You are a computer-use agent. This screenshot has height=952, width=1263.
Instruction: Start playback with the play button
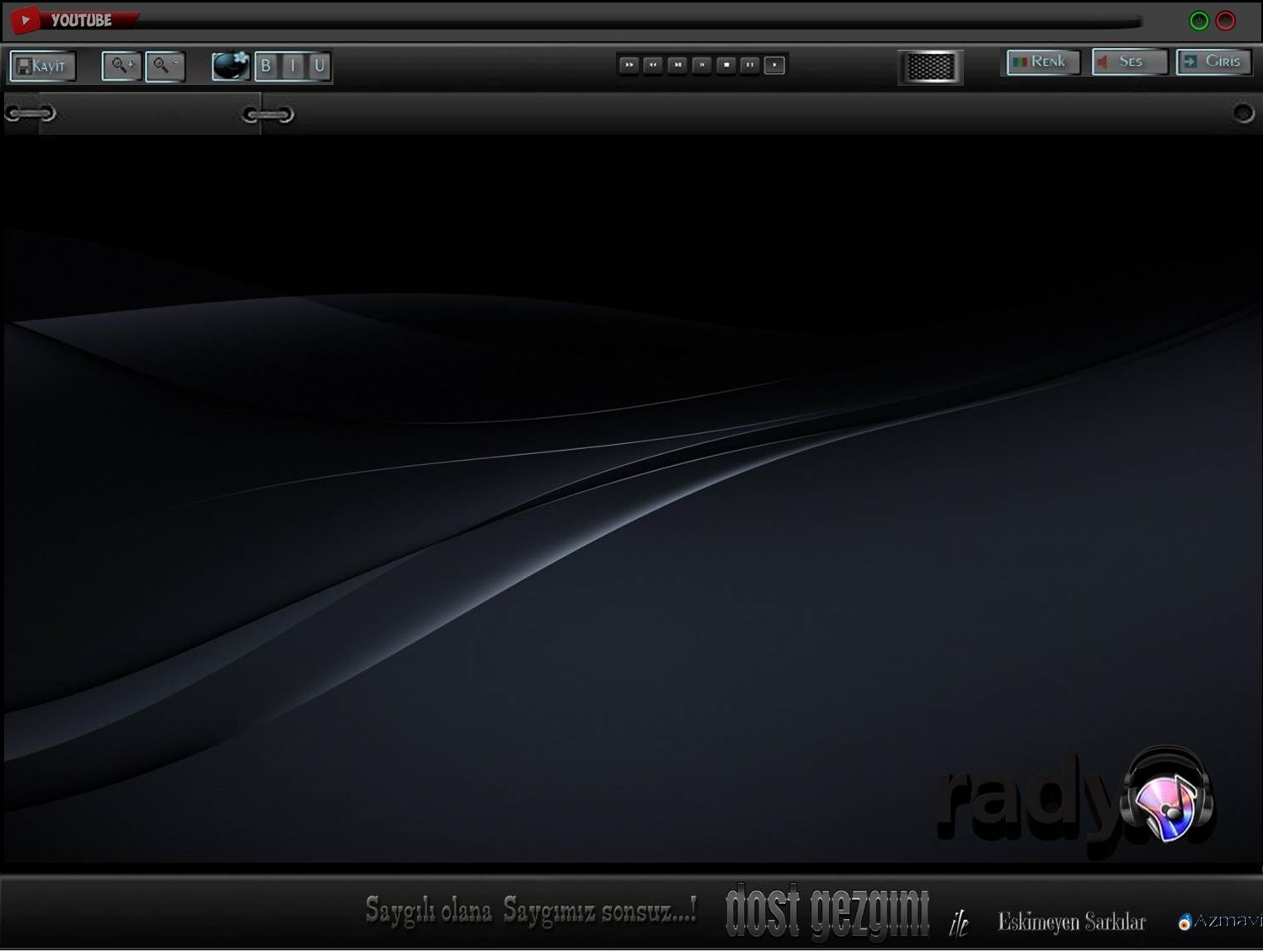tap(774, 65)
